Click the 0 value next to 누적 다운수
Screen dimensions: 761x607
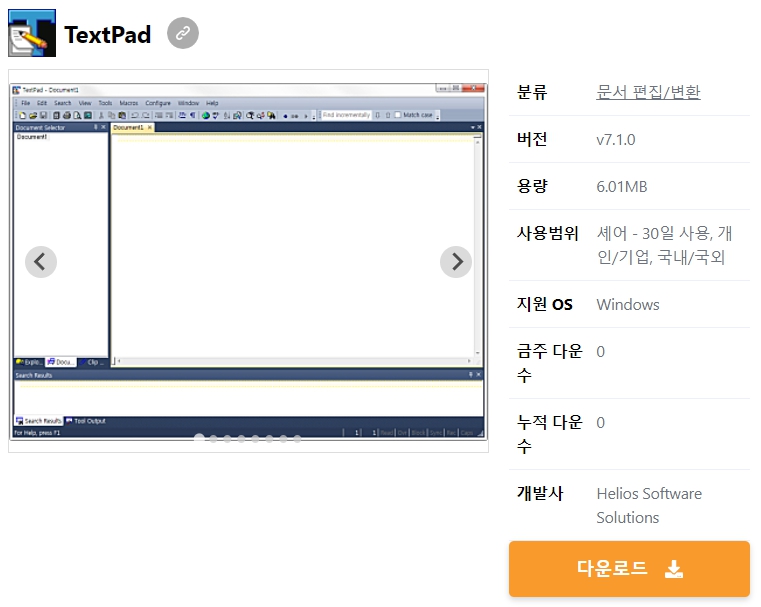pos(600,423)
